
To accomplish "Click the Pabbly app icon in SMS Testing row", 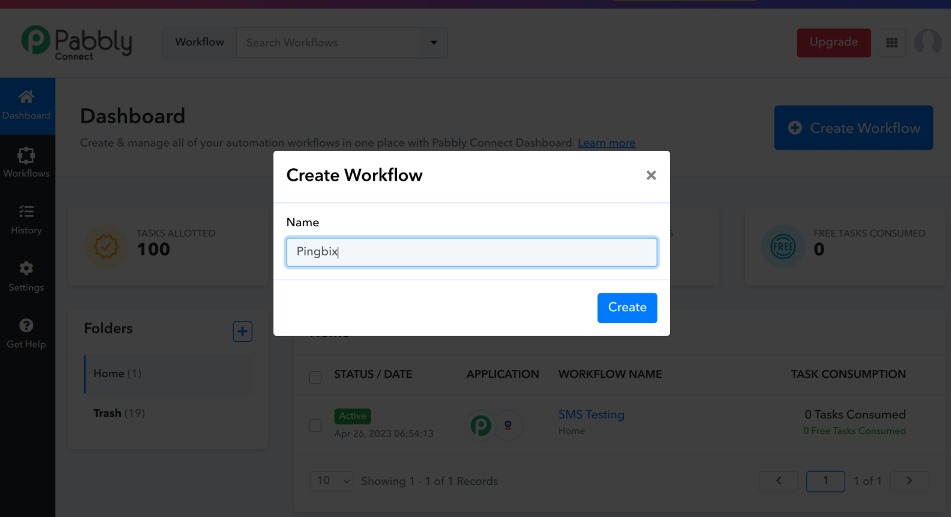I will 481,425.
